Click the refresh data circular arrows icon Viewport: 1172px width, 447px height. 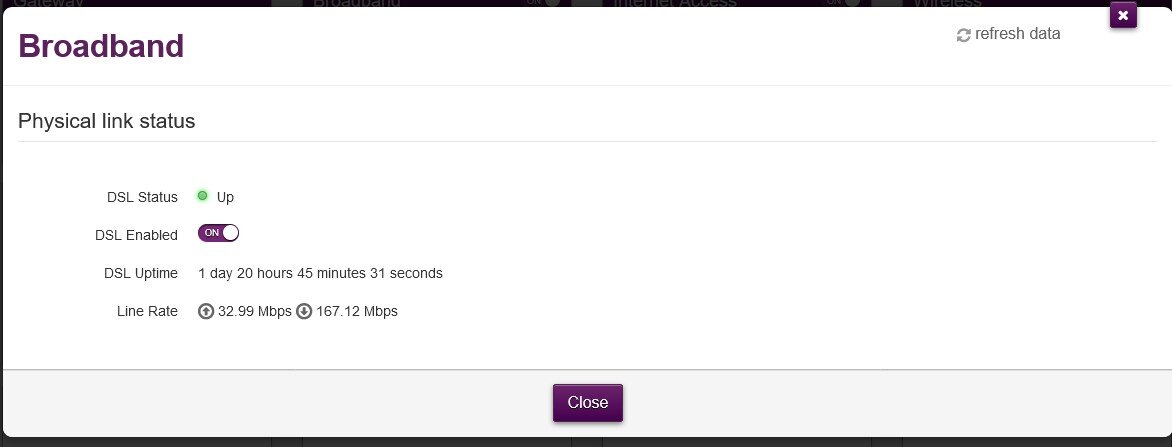963,35
